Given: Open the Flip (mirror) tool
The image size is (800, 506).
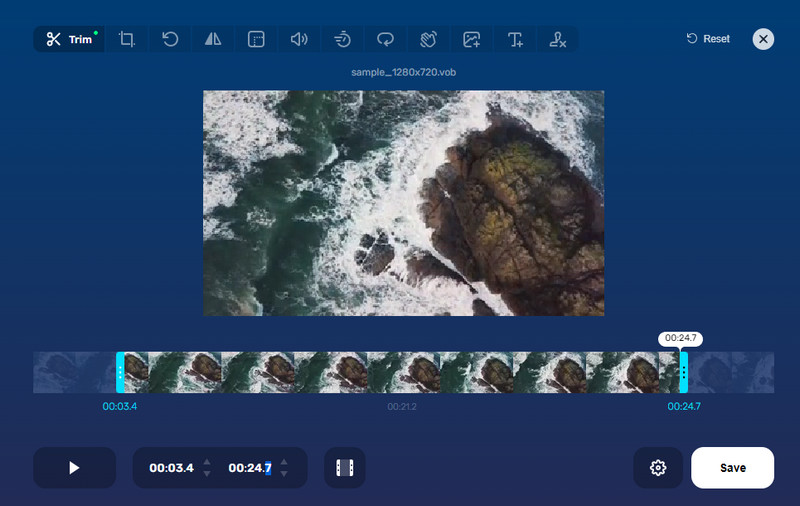Looking at the screenshot, I should 213,39.
